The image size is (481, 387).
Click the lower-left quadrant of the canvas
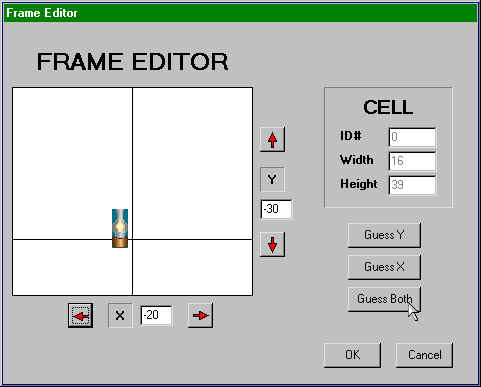click(72, 267)
